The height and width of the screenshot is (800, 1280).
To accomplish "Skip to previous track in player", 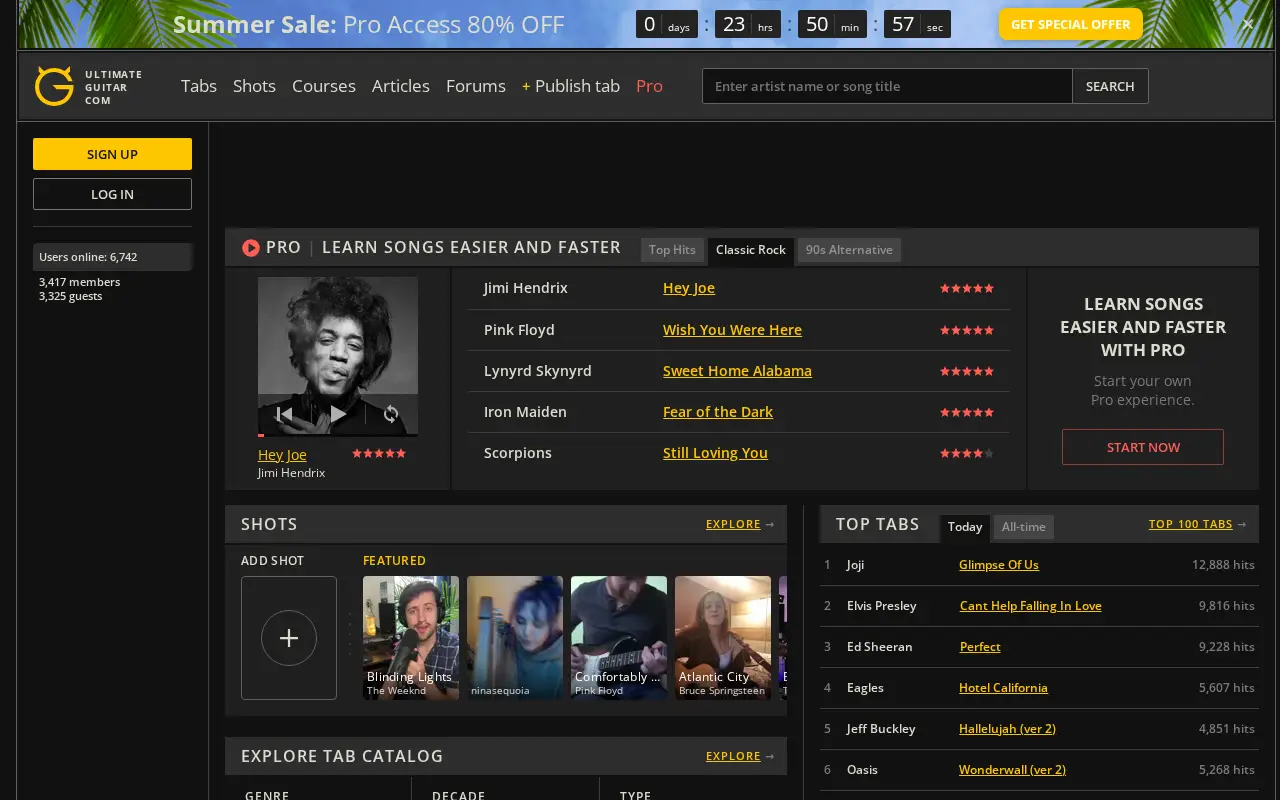I will [284, 413].
